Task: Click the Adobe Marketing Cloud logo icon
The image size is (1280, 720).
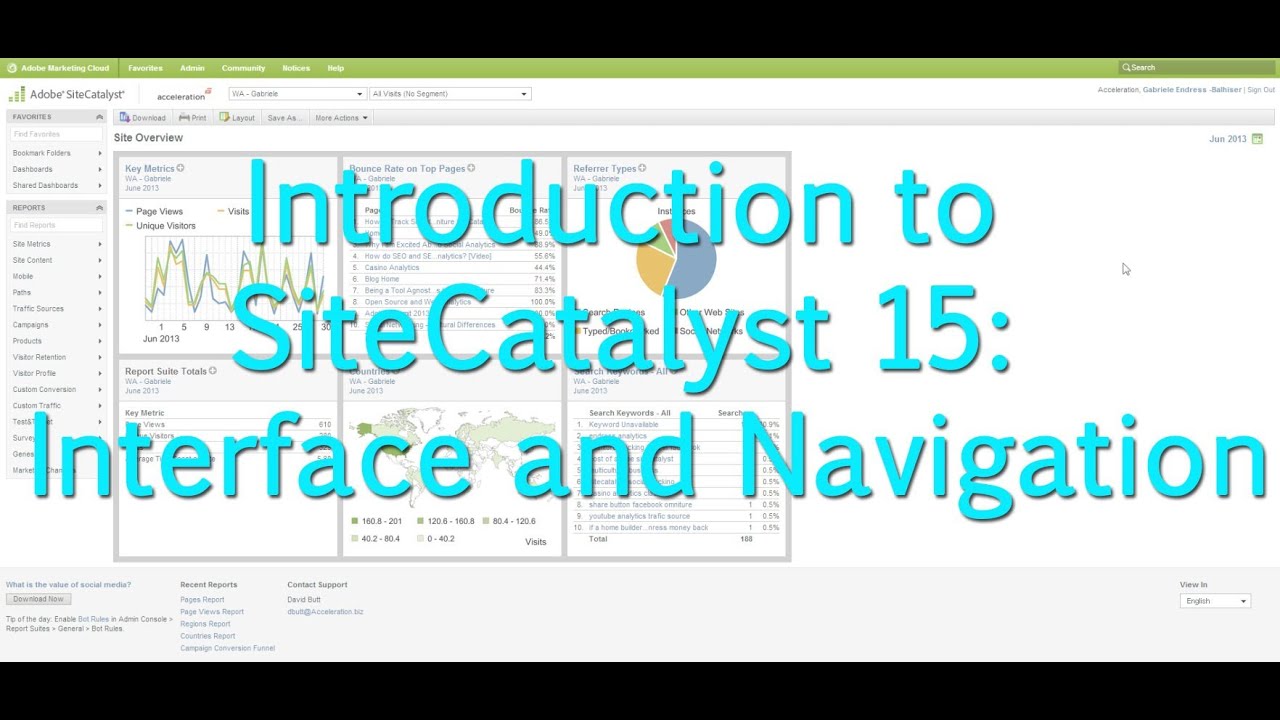Action: tap(13, 68)
